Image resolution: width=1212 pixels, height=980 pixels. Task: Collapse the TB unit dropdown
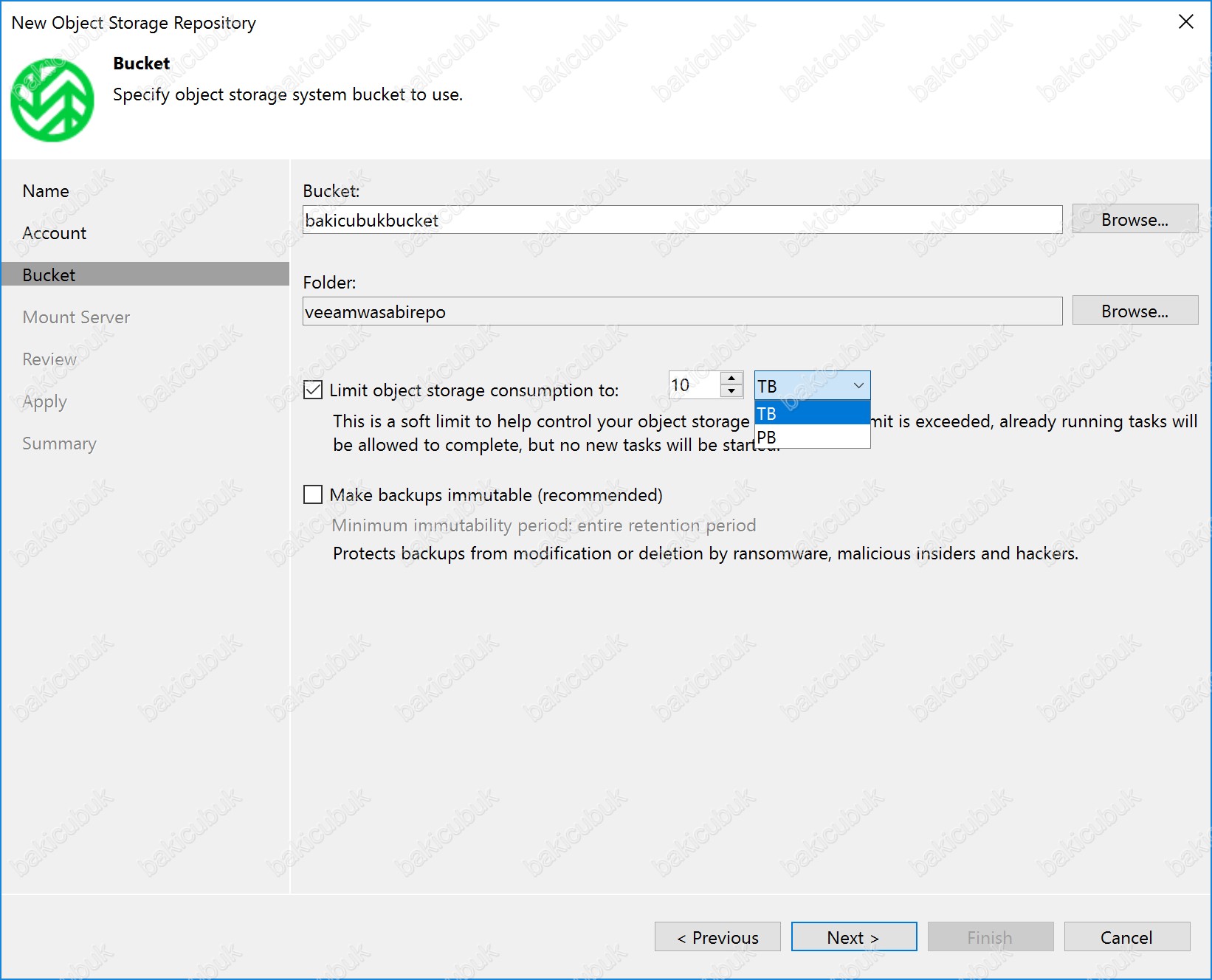(x=858, y=385)
